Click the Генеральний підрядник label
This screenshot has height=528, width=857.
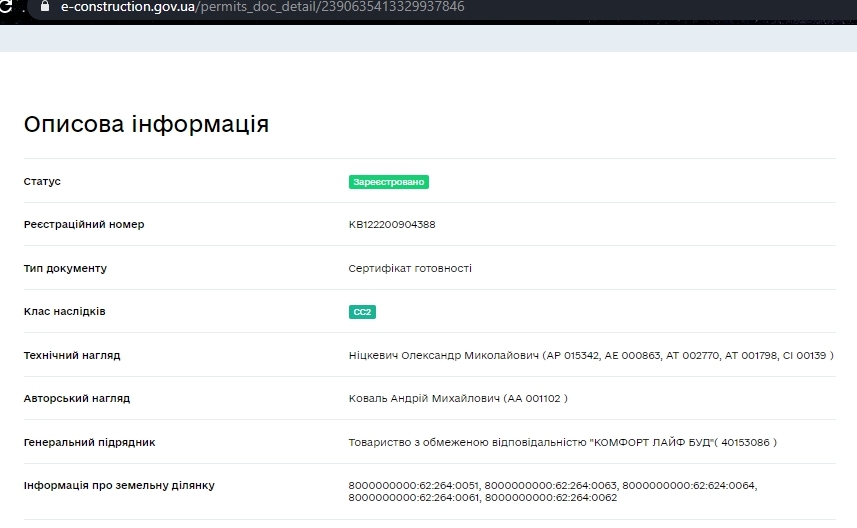89,442
